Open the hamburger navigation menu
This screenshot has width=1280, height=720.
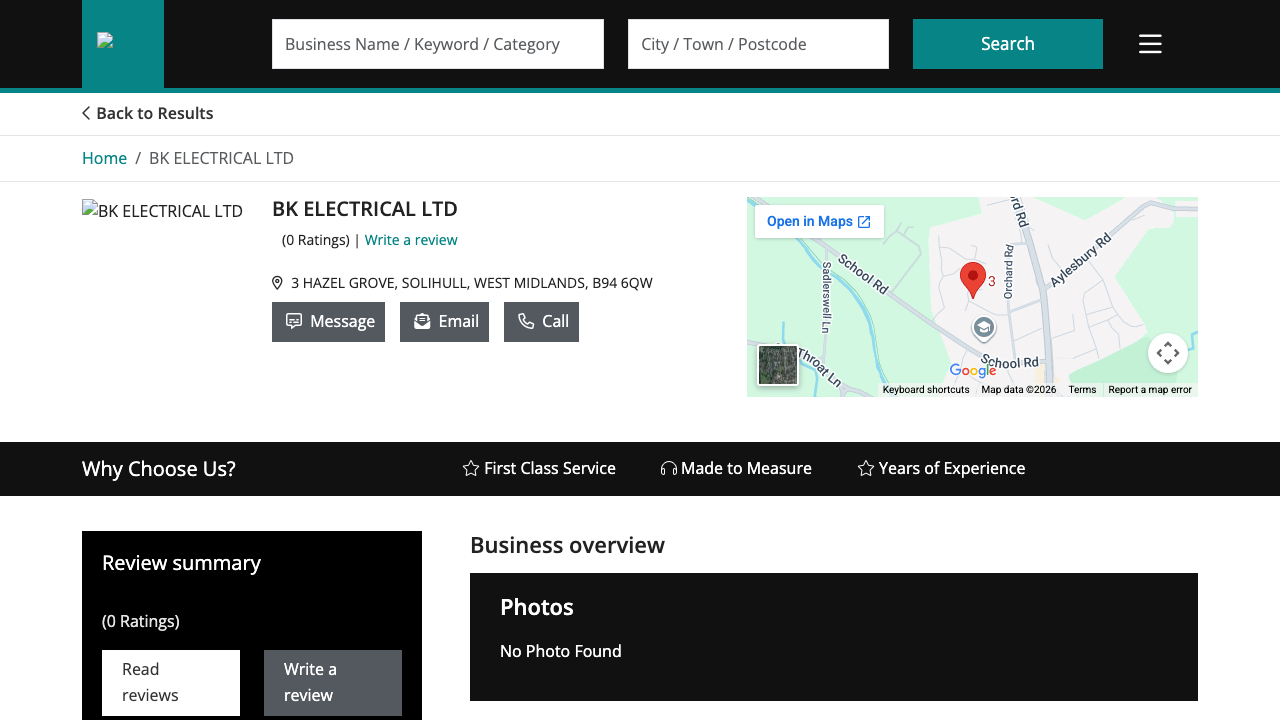(1150, 44)
